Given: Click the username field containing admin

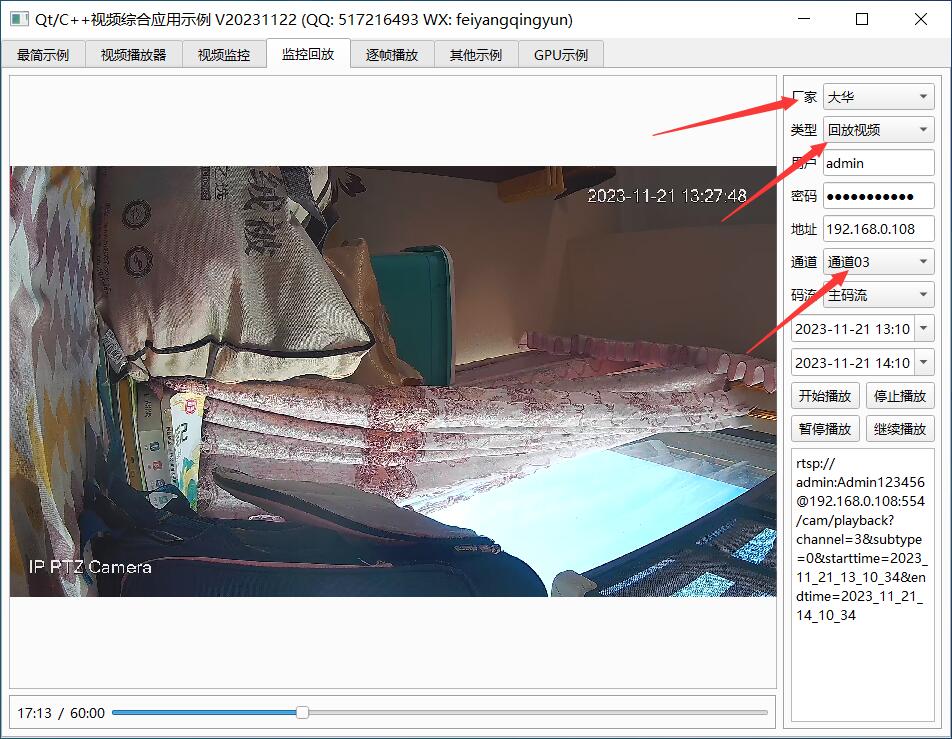Looking at the screenshot, I should tap(878, 163).
